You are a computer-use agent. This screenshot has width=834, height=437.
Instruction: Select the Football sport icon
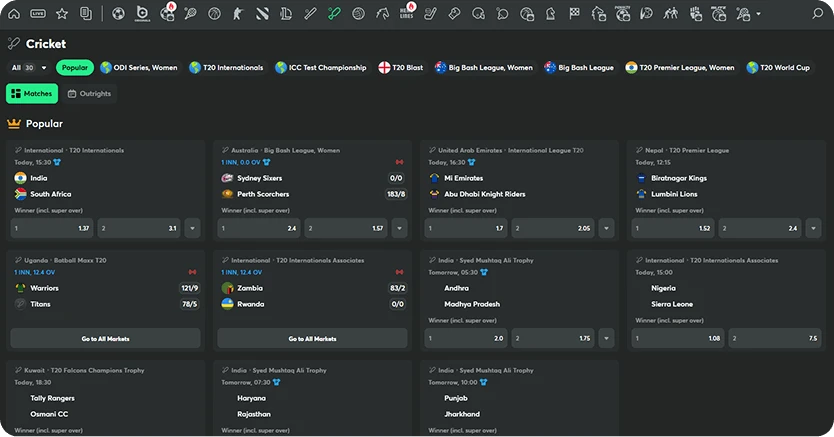click(118, 14)
